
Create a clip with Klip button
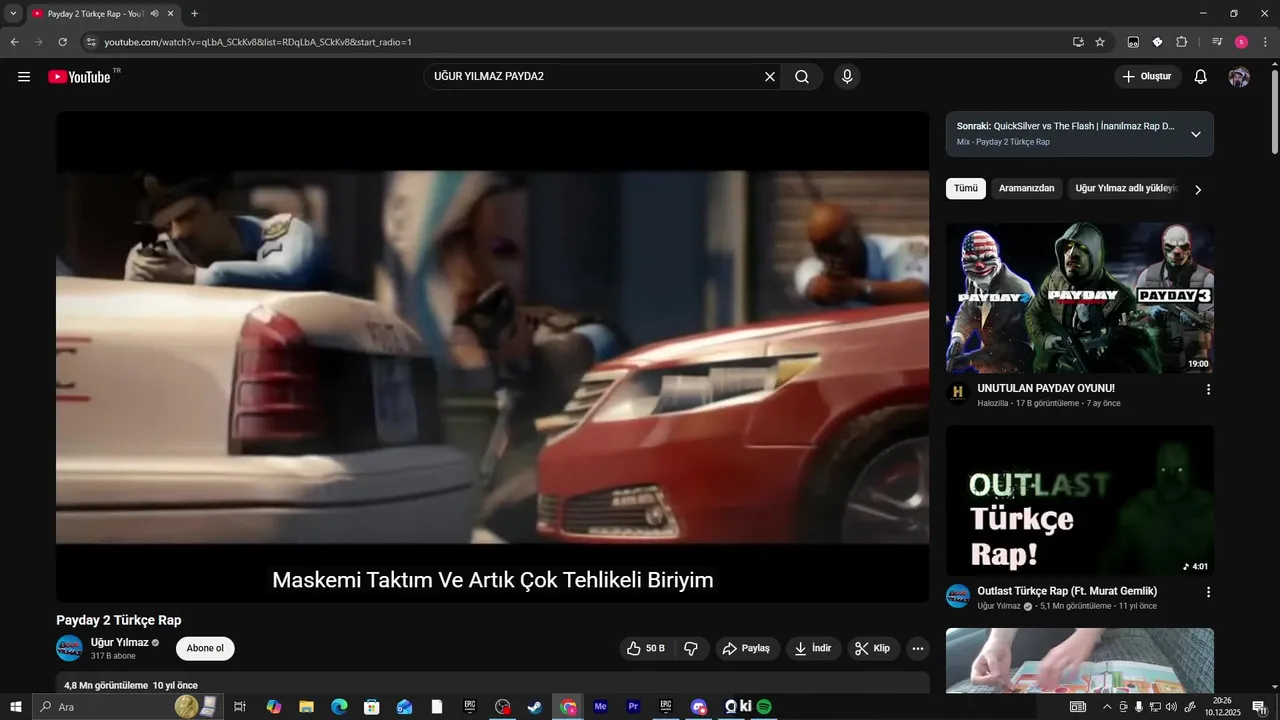873,648
